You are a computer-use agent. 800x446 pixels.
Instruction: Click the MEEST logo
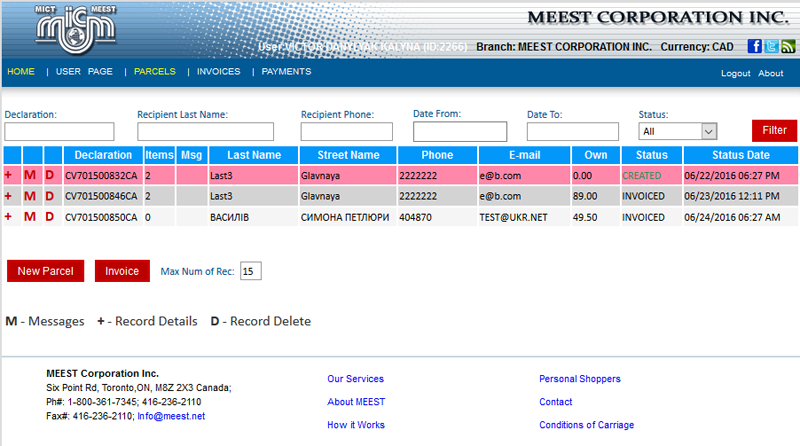click(x=76, y=30)
